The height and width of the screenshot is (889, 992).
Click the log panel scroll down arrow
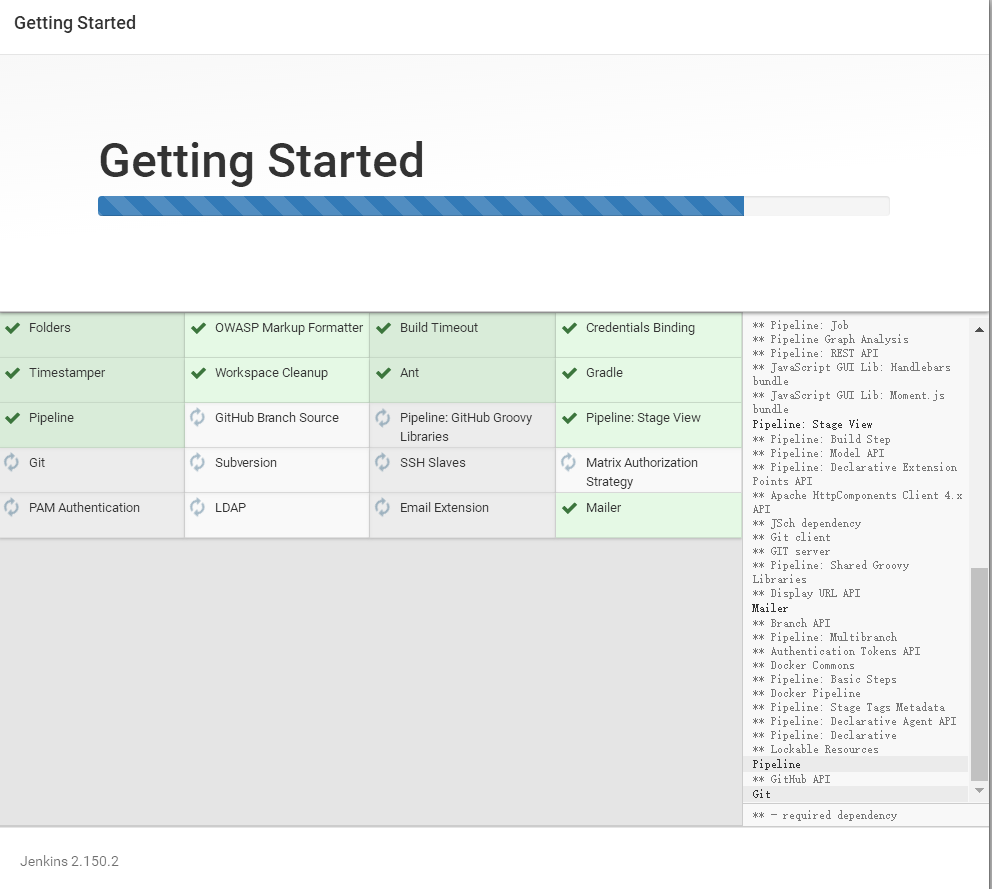coord(979,790)
